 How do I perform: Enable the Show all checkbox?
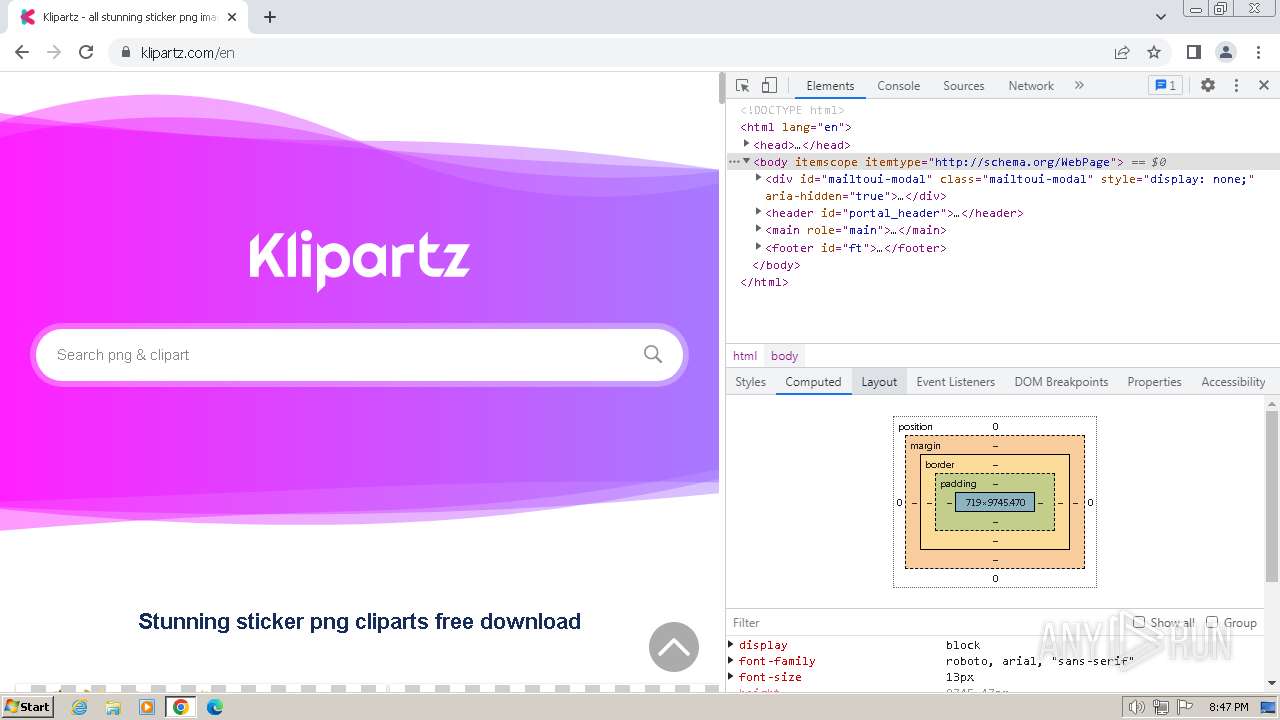[x=1139, y=622]
